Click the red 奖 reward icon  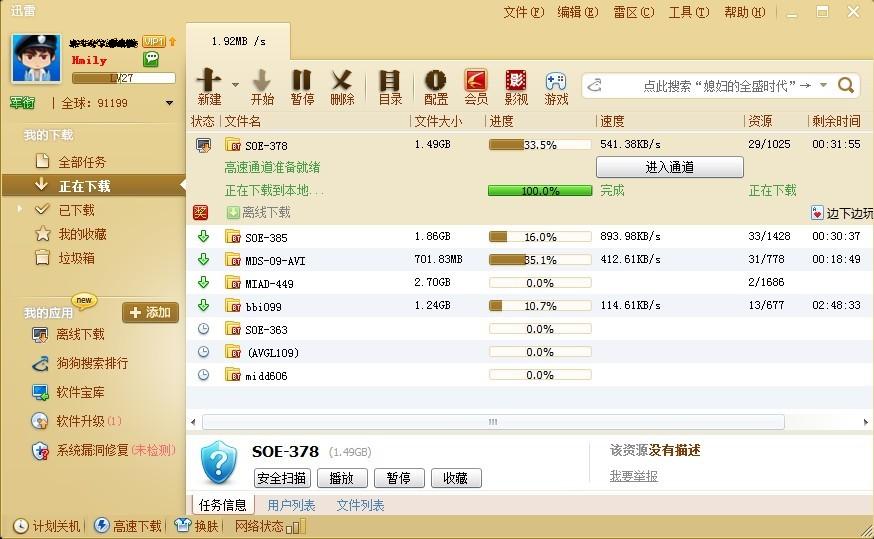click(200, 212)
